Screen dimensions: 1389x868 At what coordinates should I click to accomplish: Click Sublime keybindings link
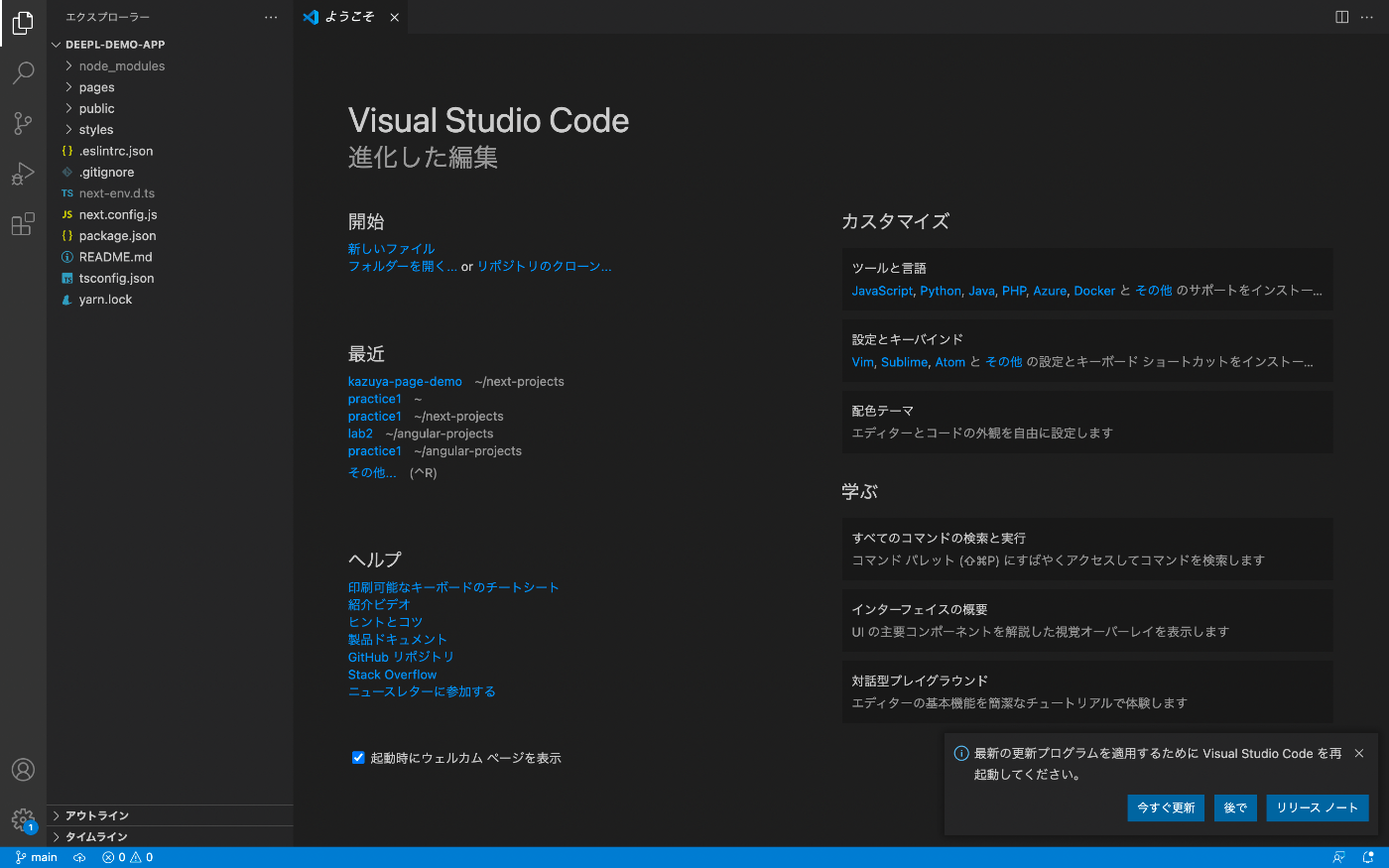click(904, 362)
